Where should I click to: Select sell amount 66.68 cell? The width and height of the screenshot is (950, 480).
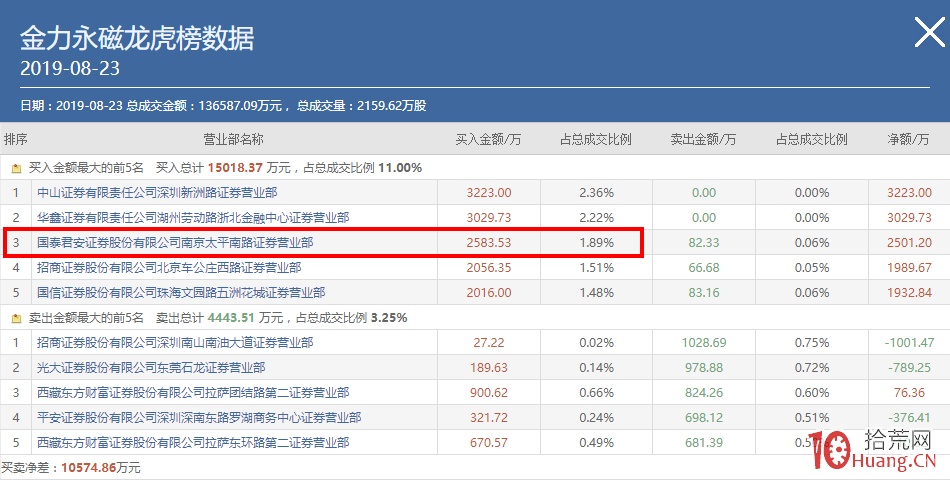click(x=704, y=267)
